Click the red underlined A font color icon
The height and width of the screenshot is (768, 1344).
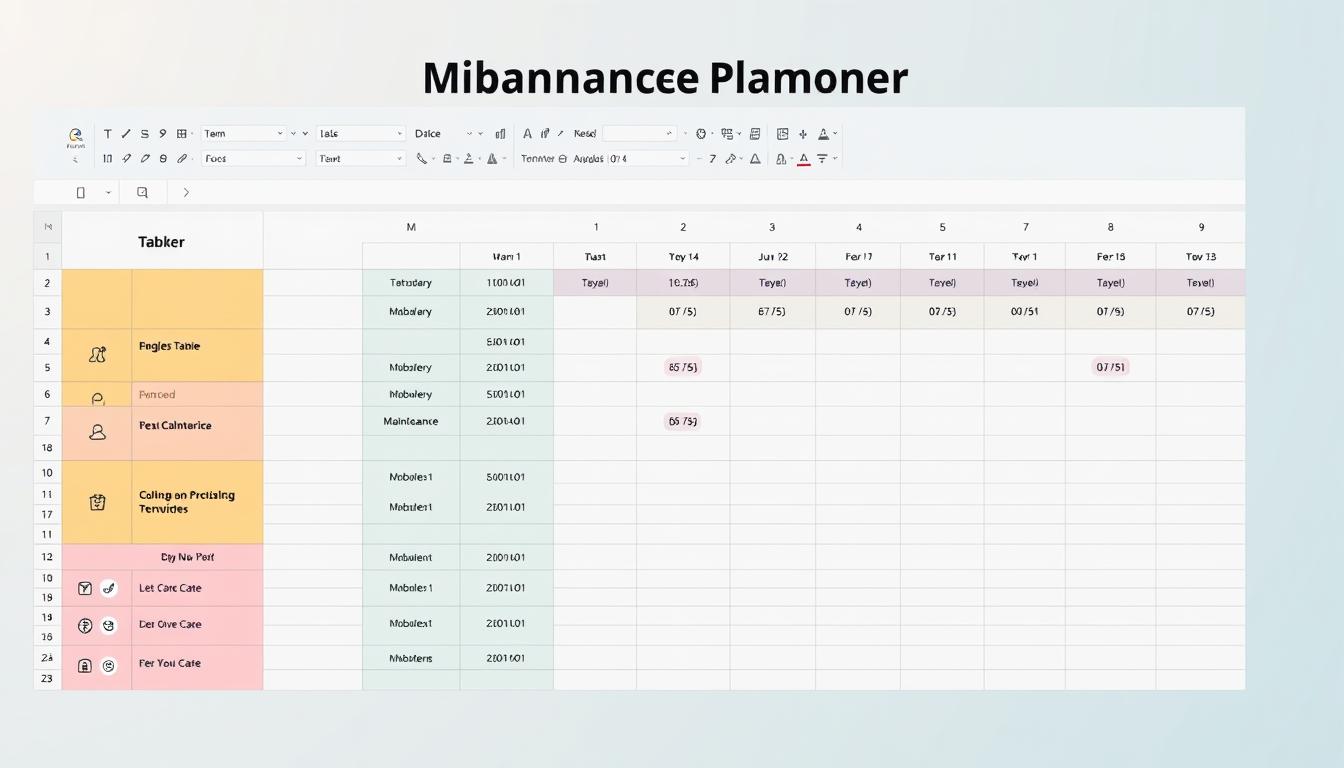[804, 158]
